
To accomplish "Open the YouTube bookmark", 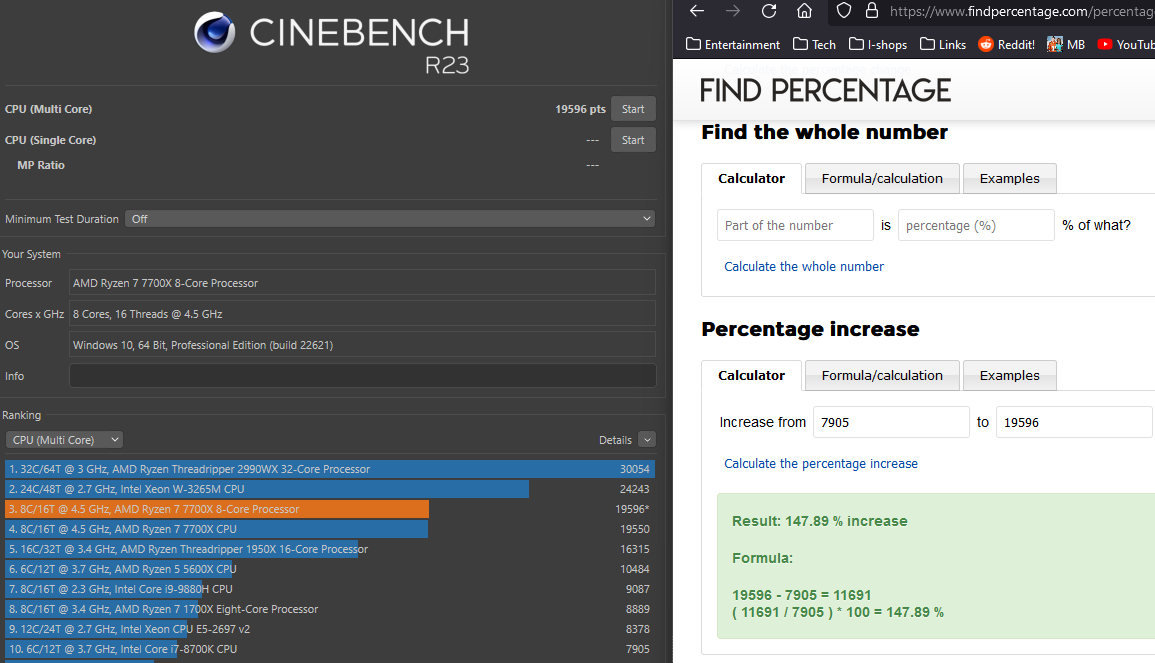I will pos(1126,45).
